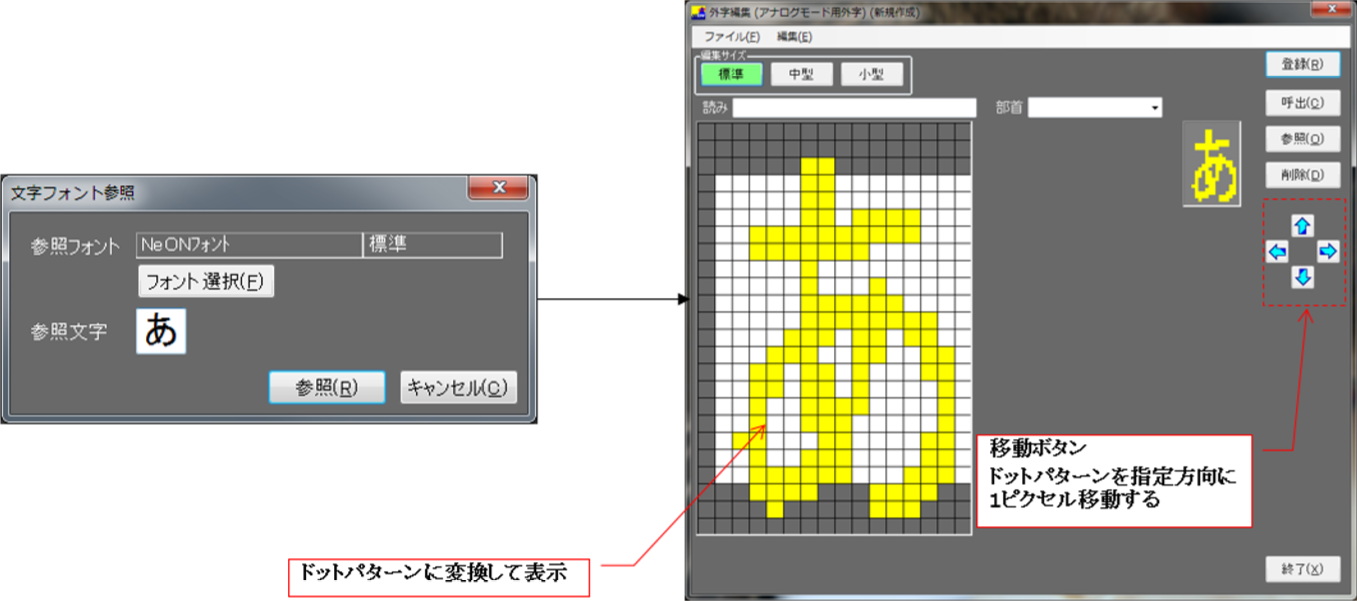Click the フォント選択(F) button

tap(205, 282)
